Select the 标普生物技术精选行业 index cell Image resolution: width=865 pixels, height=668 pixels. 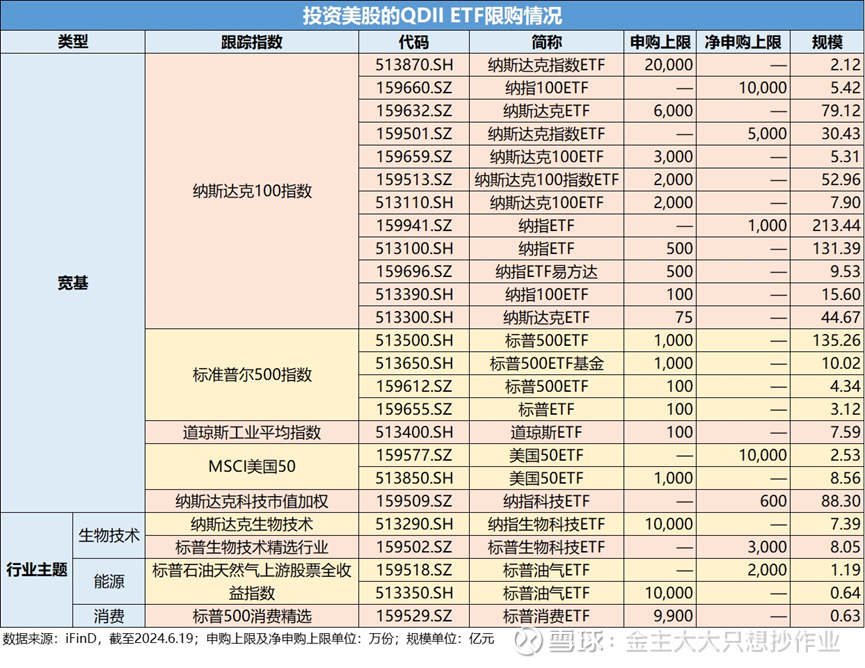252,547
